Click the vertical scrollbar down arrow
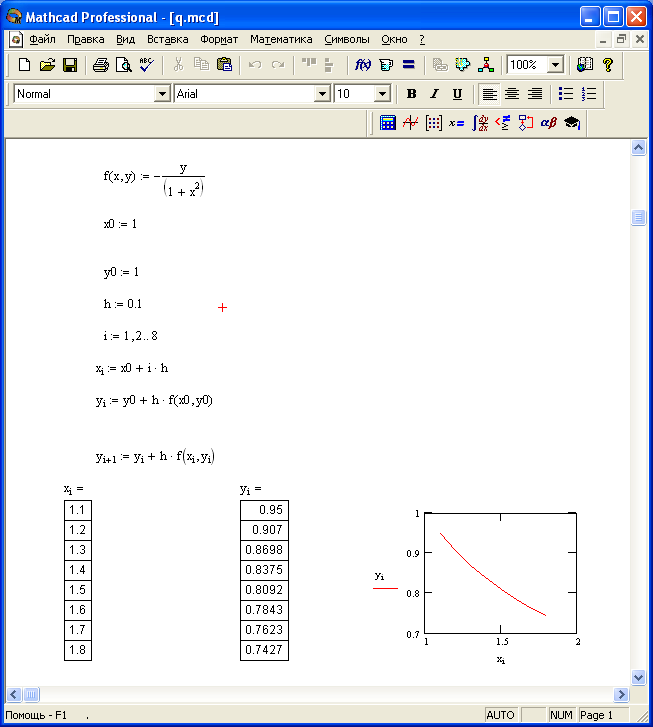653x727 pixels. click(639, 677)
